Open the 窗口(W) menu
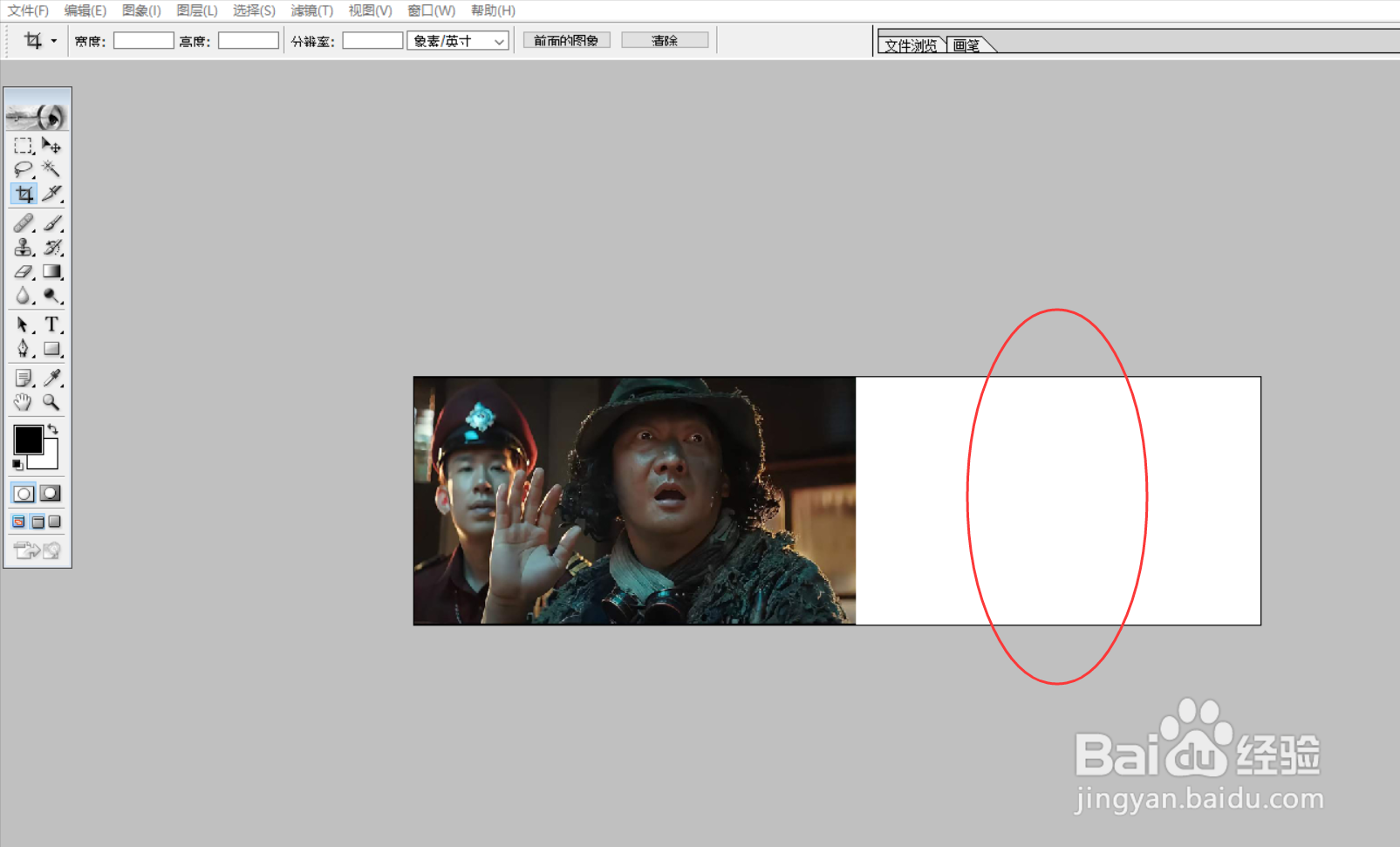1400x847 pixels. (x=431, y=10)
